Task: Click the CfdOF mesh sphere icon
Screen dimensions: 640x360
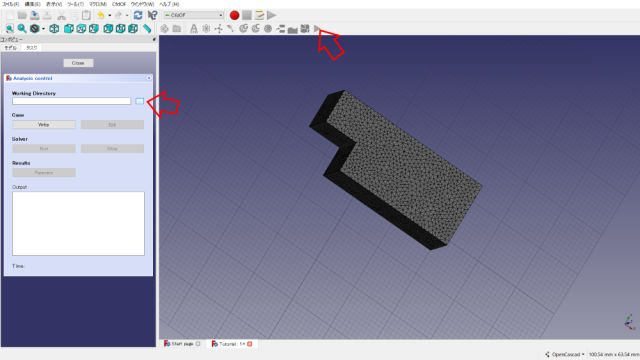Action: click(268, 29)
